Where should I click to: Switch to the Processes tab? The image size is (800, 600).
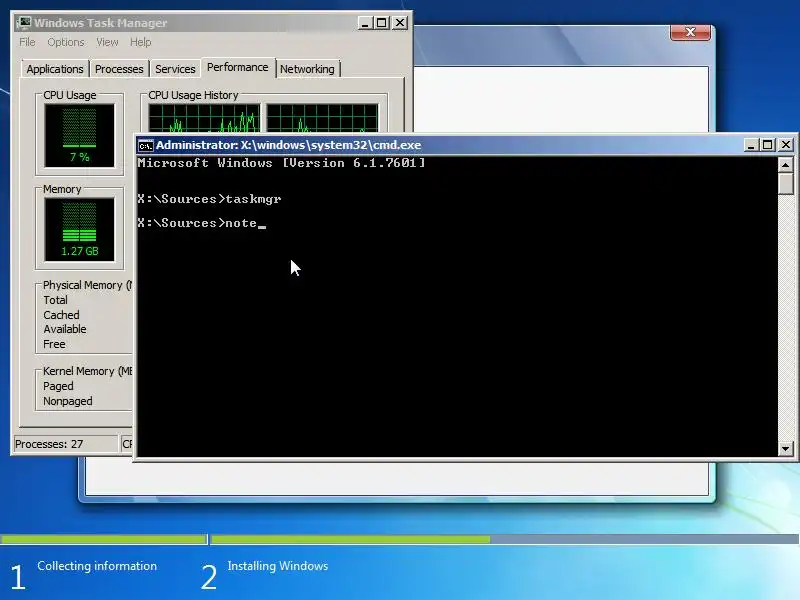[x=119, y=69]
